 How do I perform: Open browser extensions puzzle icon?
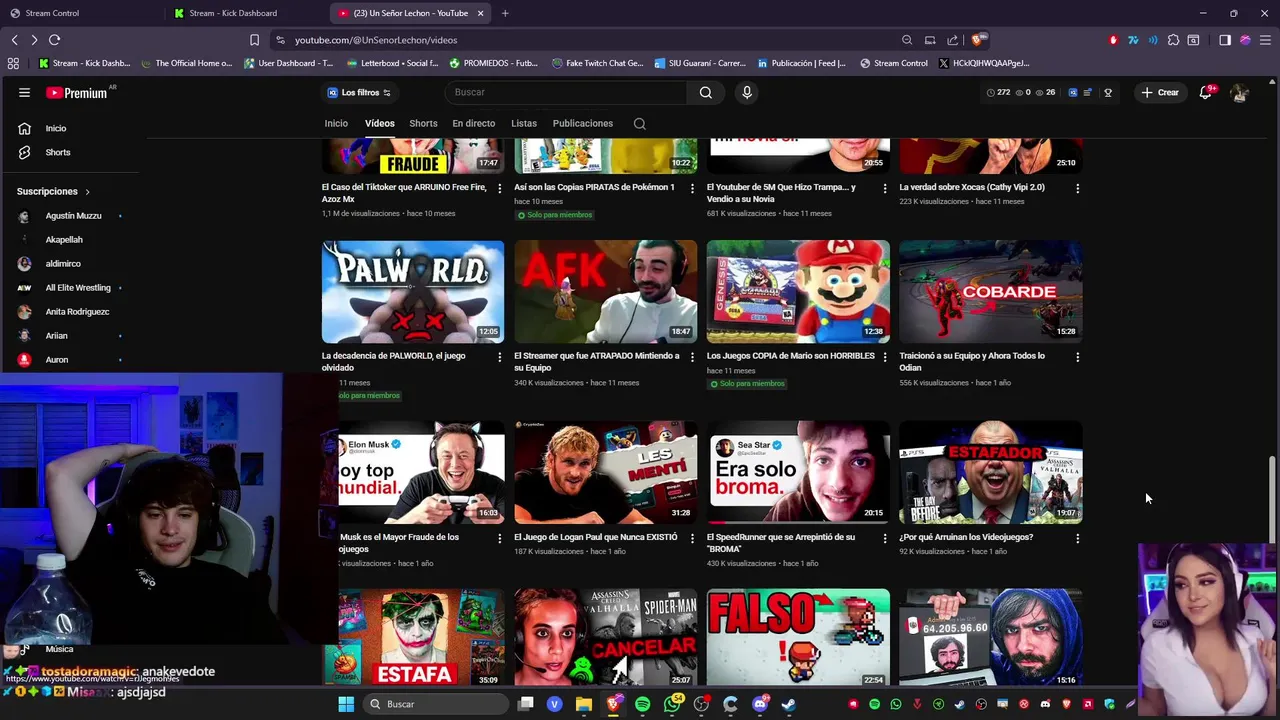click(x=1173, y=40)
